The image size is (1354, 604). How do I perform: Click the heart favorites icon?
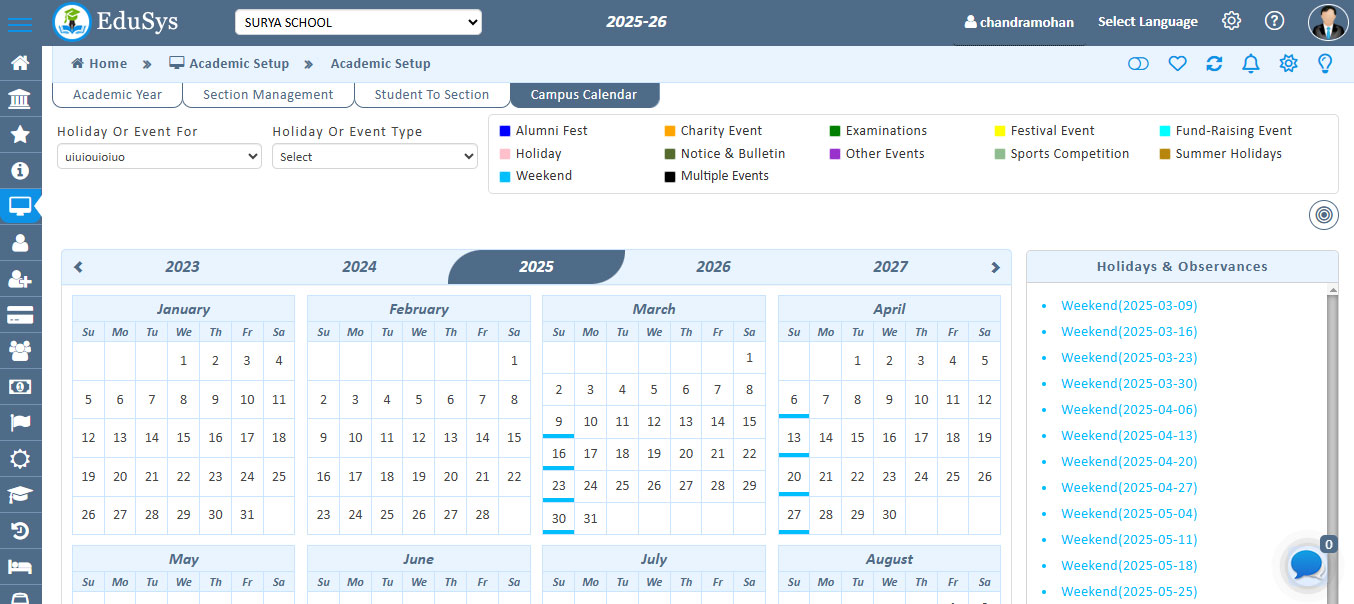click(x=1177, y=64)
